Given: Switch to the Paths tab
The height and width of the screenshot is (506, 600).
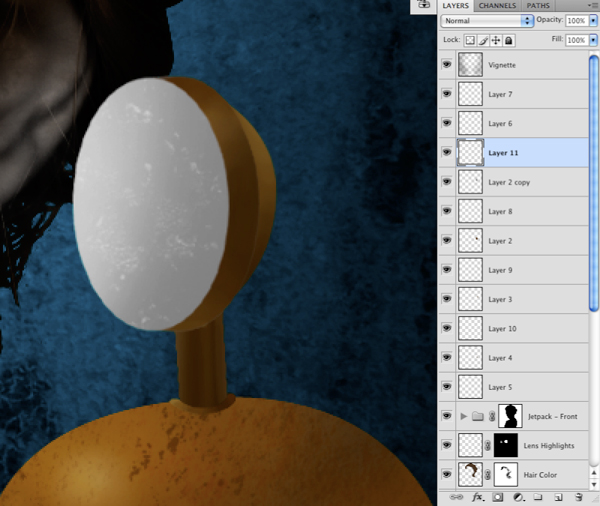Looking at the screenshot, I should (538, 6).
